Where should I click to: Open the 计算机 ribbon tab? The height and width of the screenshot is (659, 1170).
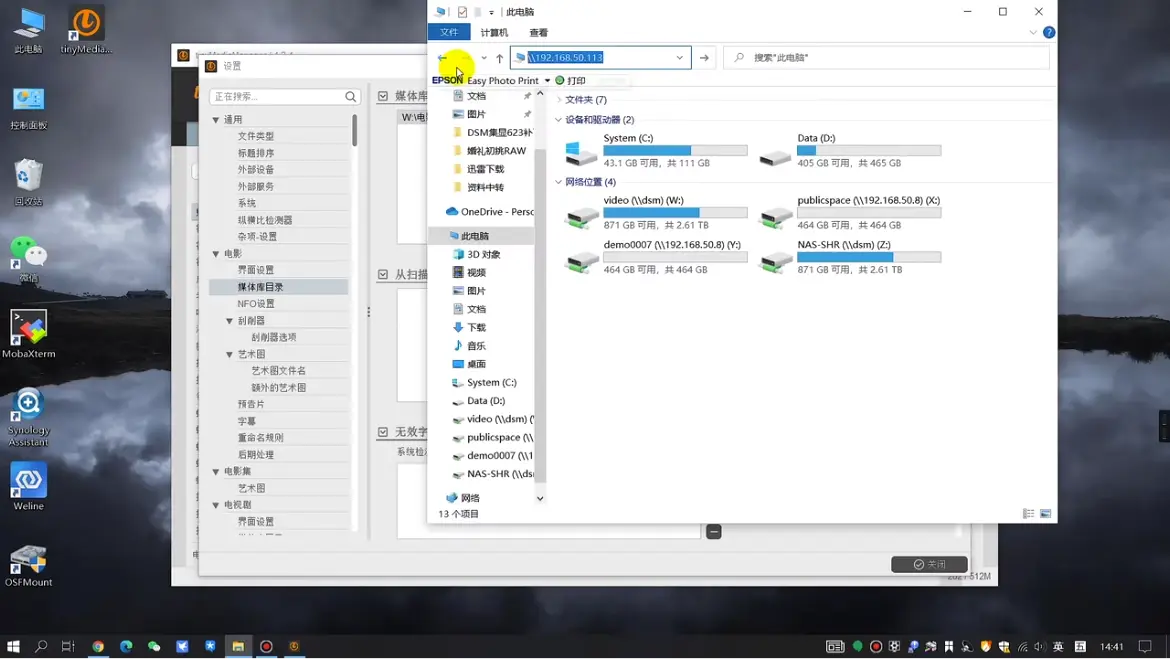494,33
